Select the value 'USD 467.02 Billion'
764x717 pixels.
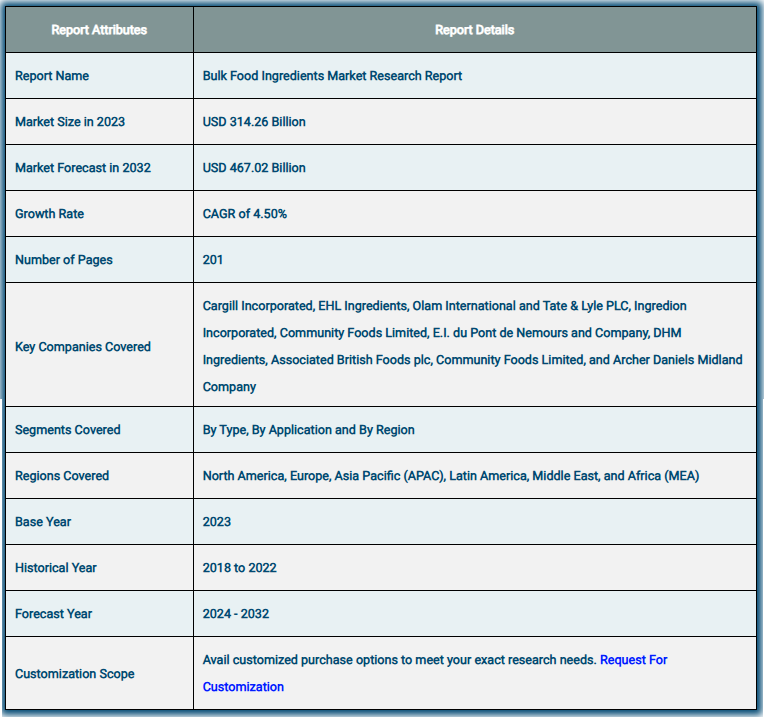pos(254,168)
